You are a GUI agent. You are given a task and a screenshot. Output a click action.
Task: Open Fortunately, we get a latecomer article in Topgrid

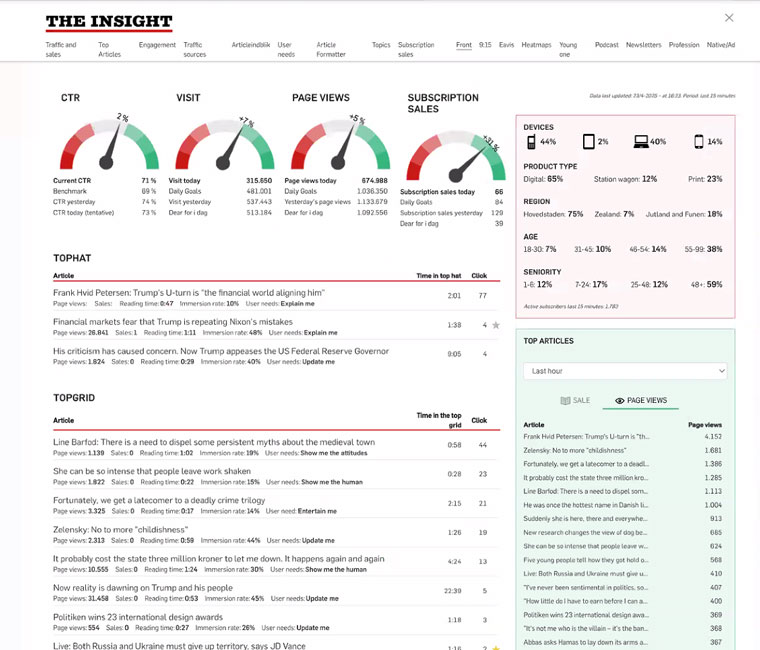pos(159,500)
